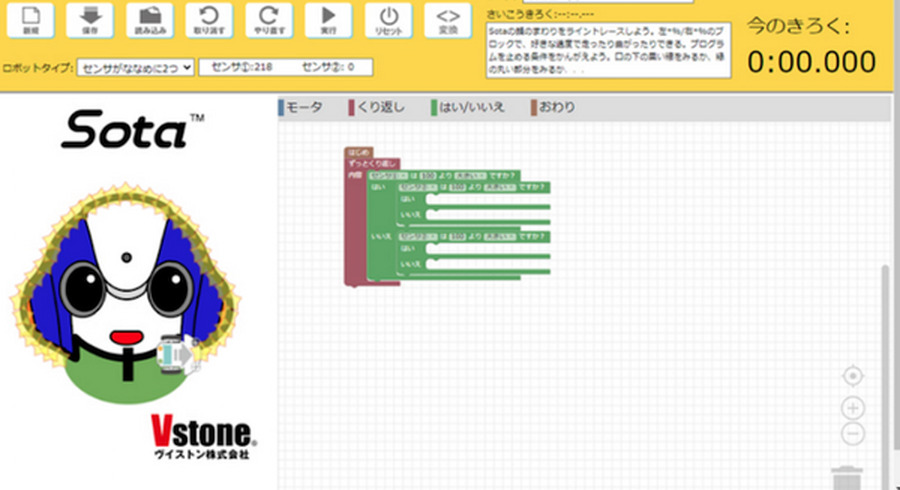Screen dimensions: 900x490
Task: Click the 変換 code conversion icon
Action: [x=449, y=20]
